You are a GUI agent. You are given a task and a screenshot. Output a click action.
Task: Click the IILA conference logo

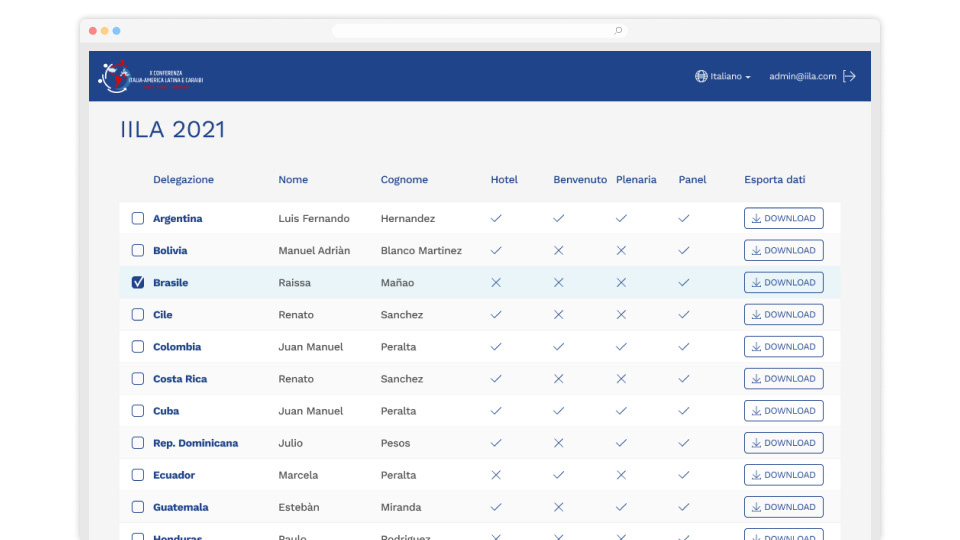pos(151,77)
